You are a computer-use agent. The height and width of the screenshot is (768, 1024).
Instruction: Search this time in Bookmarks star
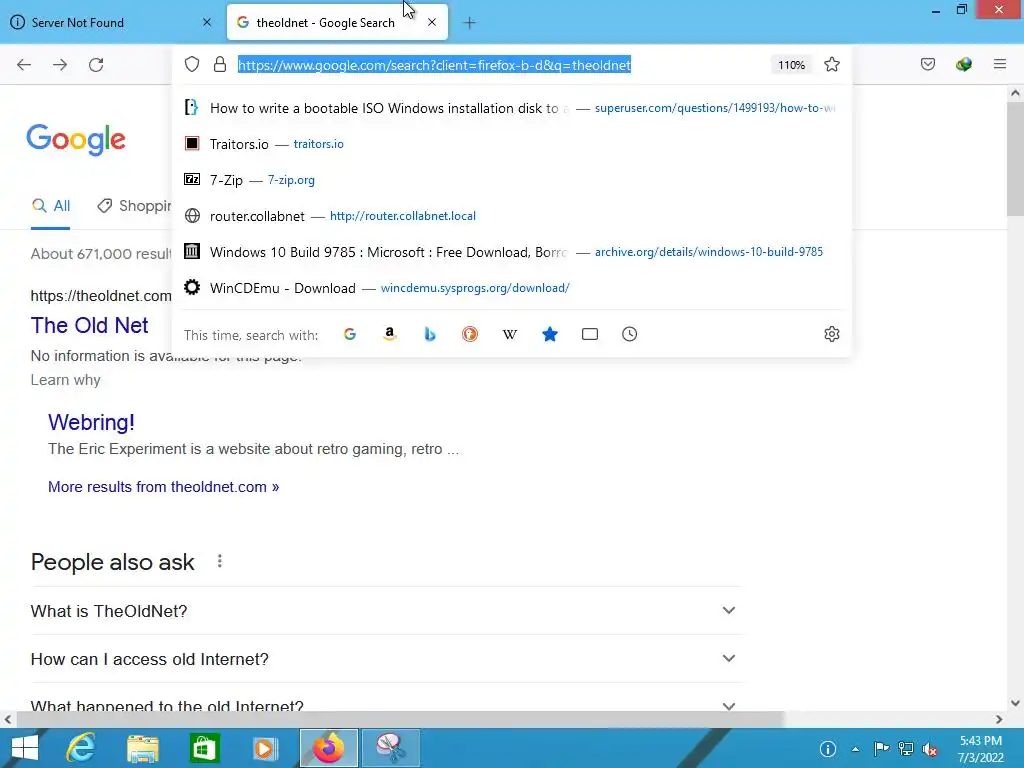tap(550, 334)
